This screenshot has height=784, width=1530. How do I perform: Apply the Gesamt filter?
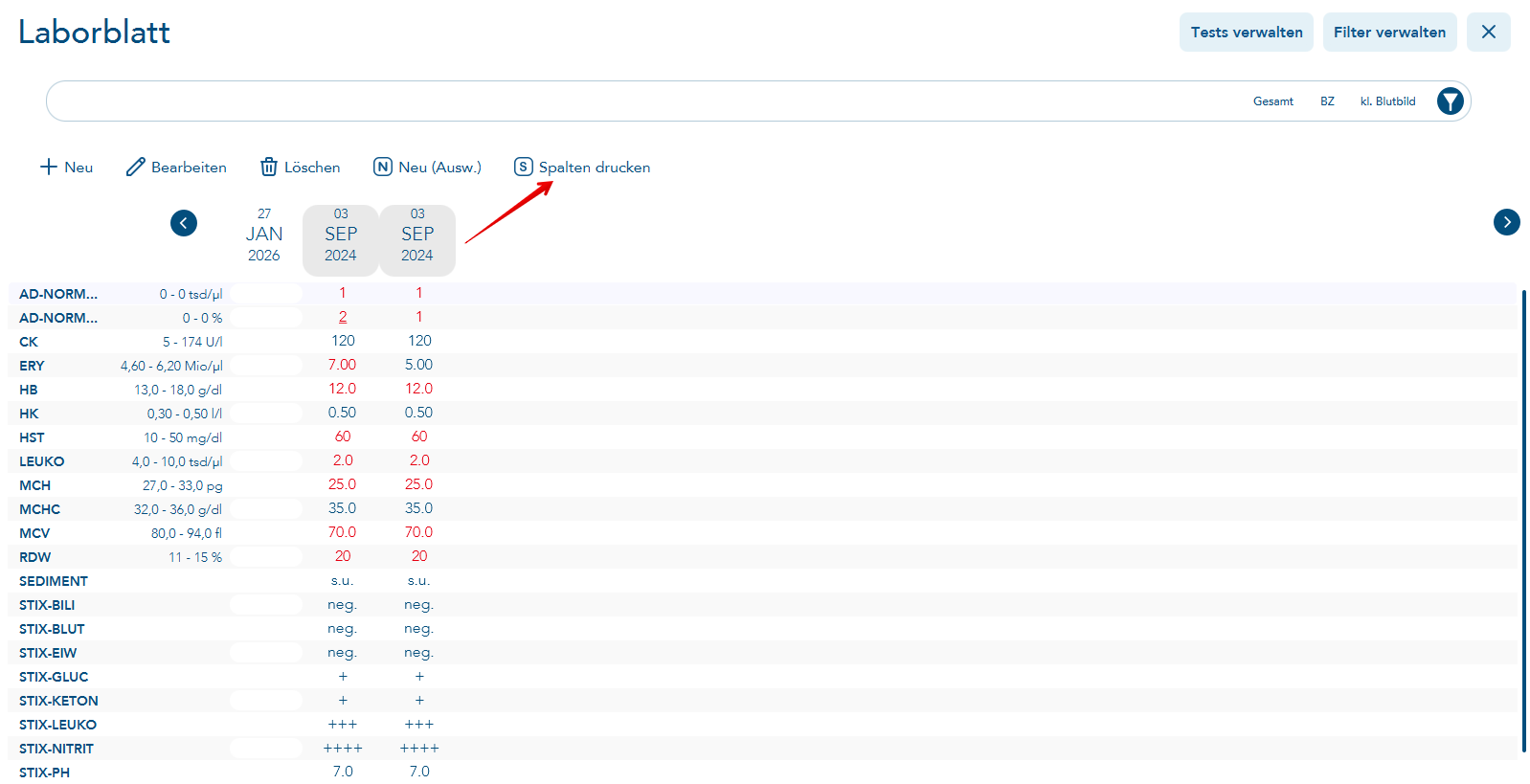pyautogui.click(x=1272, y=101)
